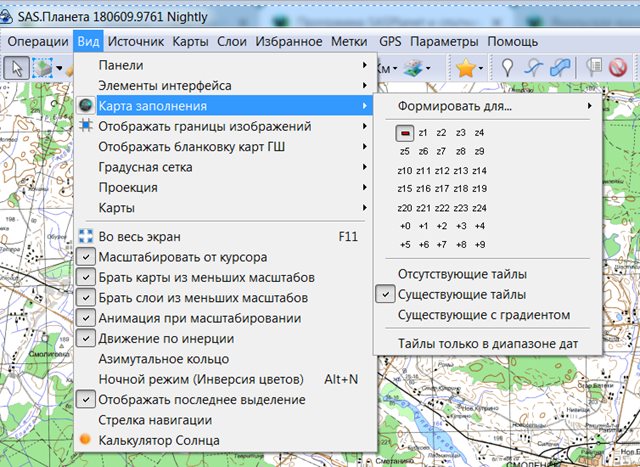This screenshot has height=467, width=640.
Task: Enable Ночной режим (Инверсия цветов)
Action: click(x=225, y=379)
